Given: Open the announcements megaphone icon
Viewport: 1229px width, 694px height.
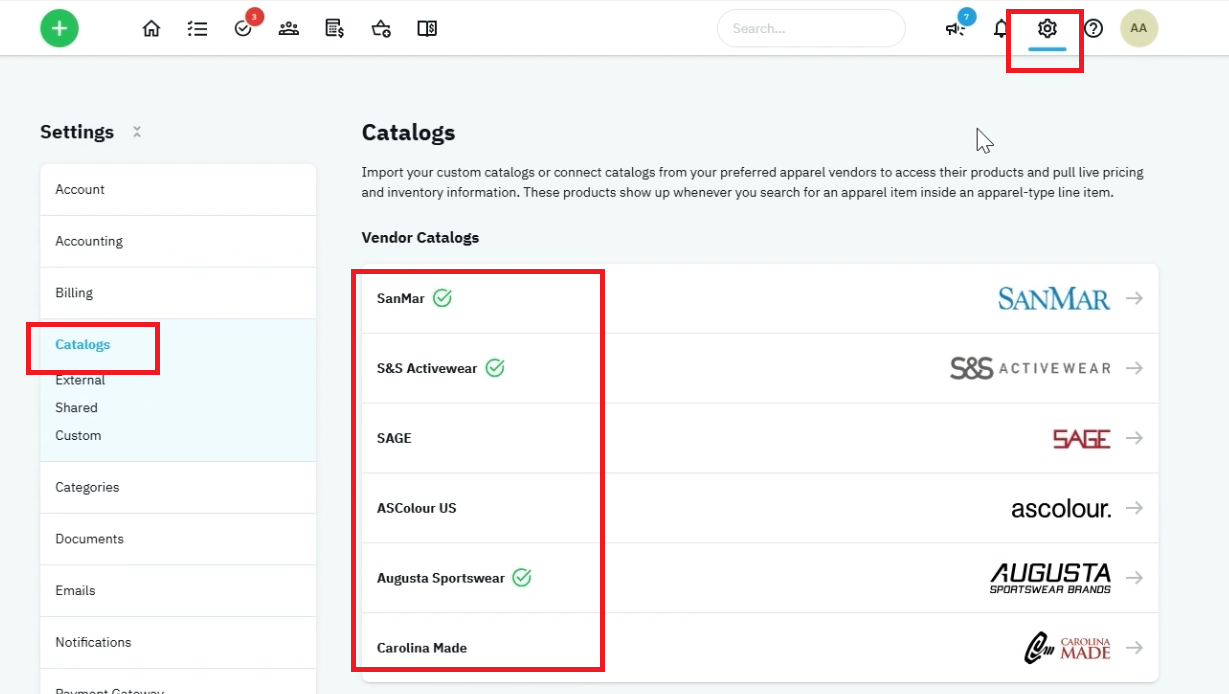Looking at the screenshot, I should [956, 27].
